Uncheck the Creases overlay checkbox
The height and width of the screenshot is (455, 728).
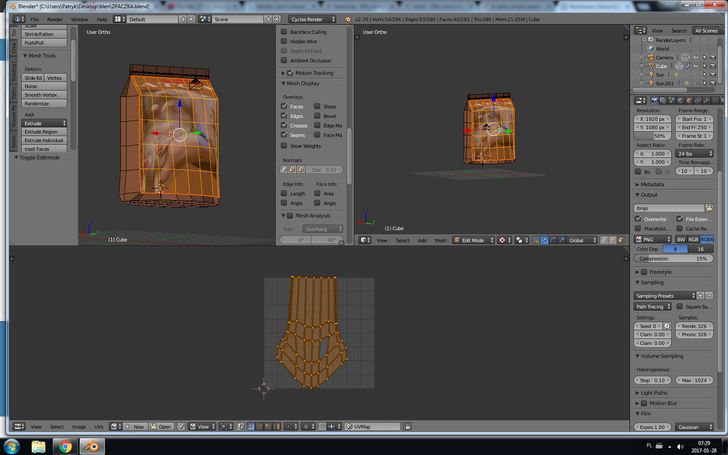tap(284, 125)
